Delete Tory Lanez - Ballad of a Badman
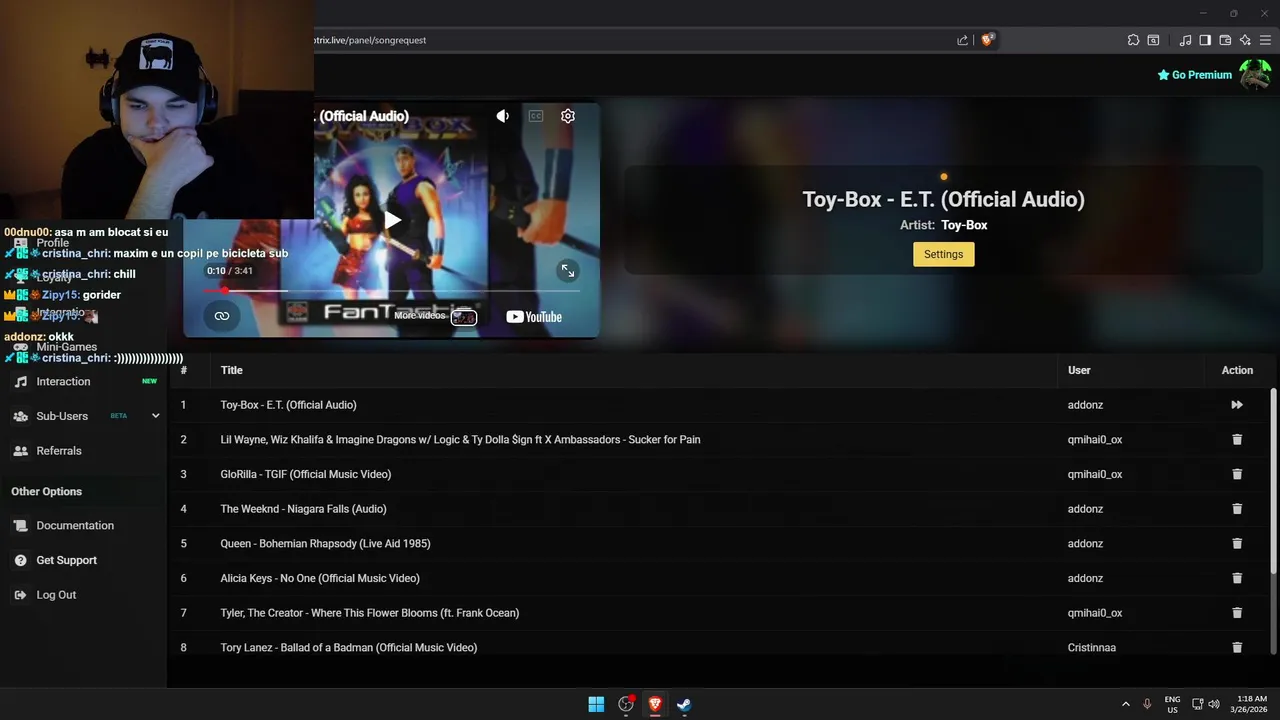This screenshot has width=1280, height=720. (x=1237, y=648)
